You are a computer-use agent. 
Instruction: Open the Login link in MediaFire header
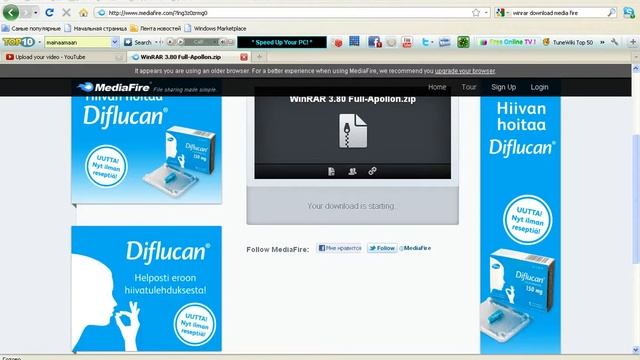tap(539, 87)
